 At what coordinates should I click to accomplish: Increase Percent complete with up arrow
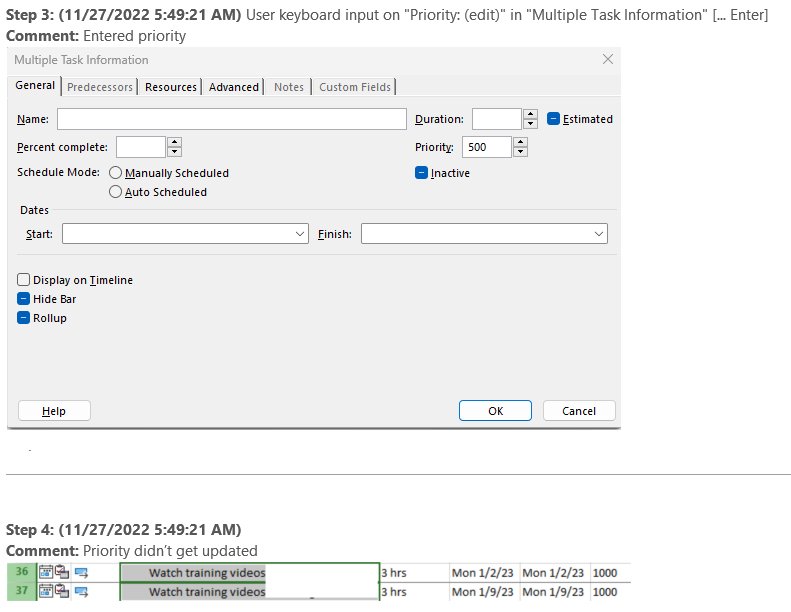[175, 142]
